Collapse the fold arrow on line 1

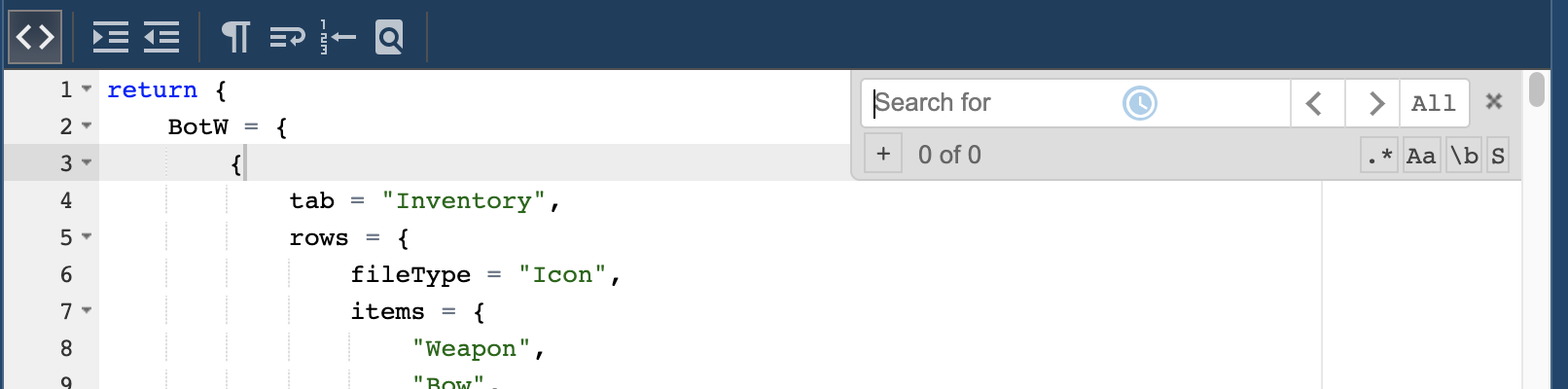87,89
